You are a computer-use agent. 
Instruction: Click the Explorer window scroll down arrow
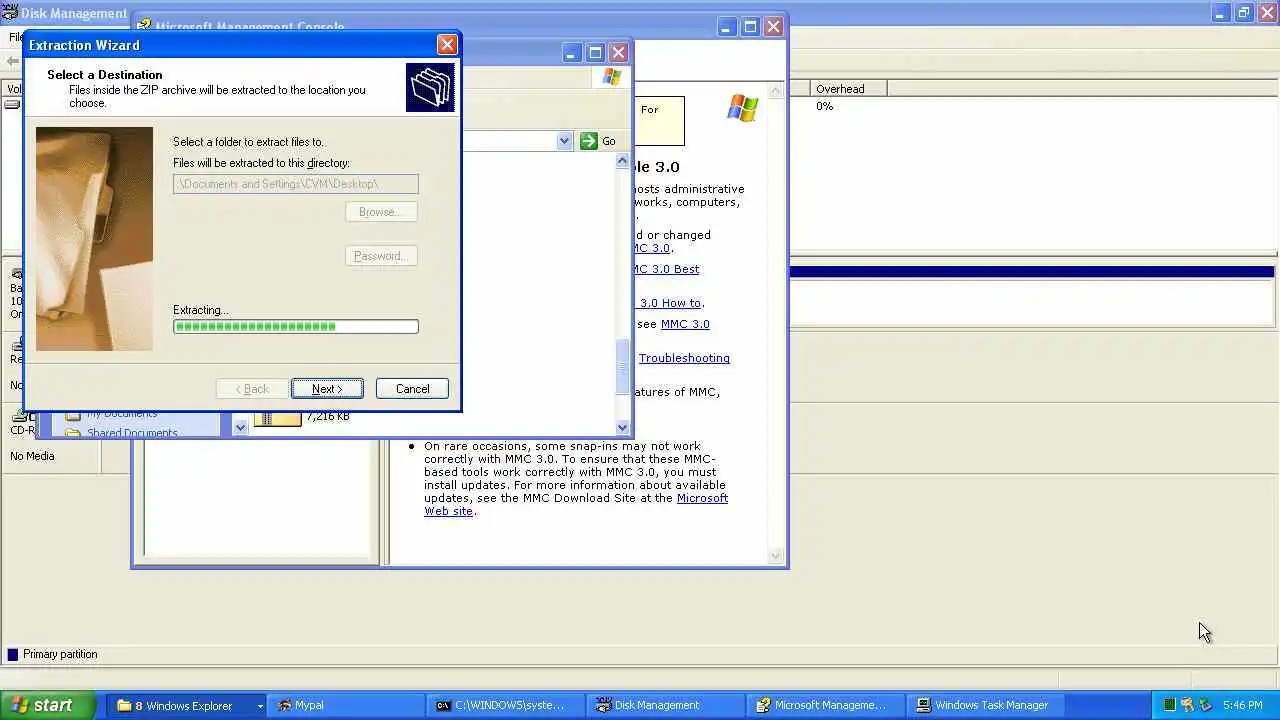pyautogui.click(x=623, y=427)
